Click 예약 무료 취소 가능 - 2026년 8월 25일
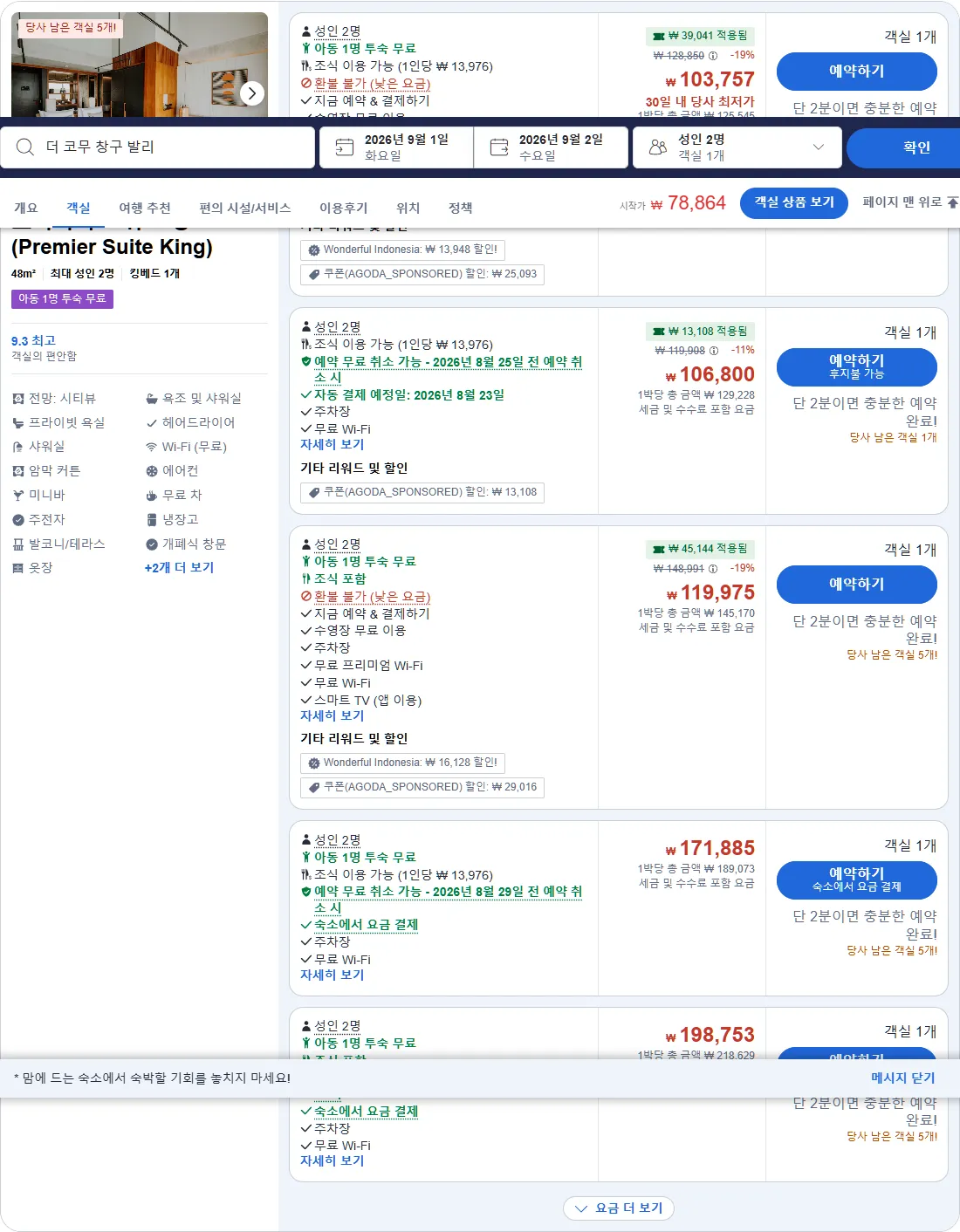Screen dimensions: 960x1232 pyautogui.click(x=448, y=370)
